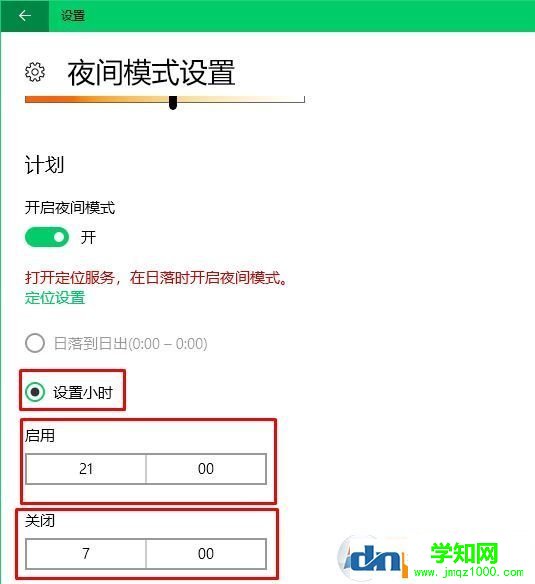Open the 启用 minutes picker showing 00

click(206, 469)
